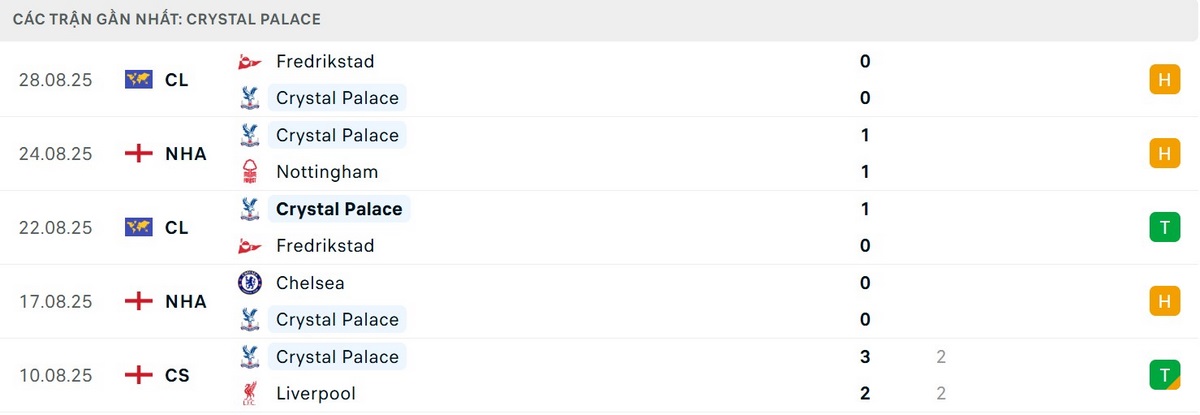Click Chelsea club crest icon
Screen dimensions: 1200x415
coord(249,283)
